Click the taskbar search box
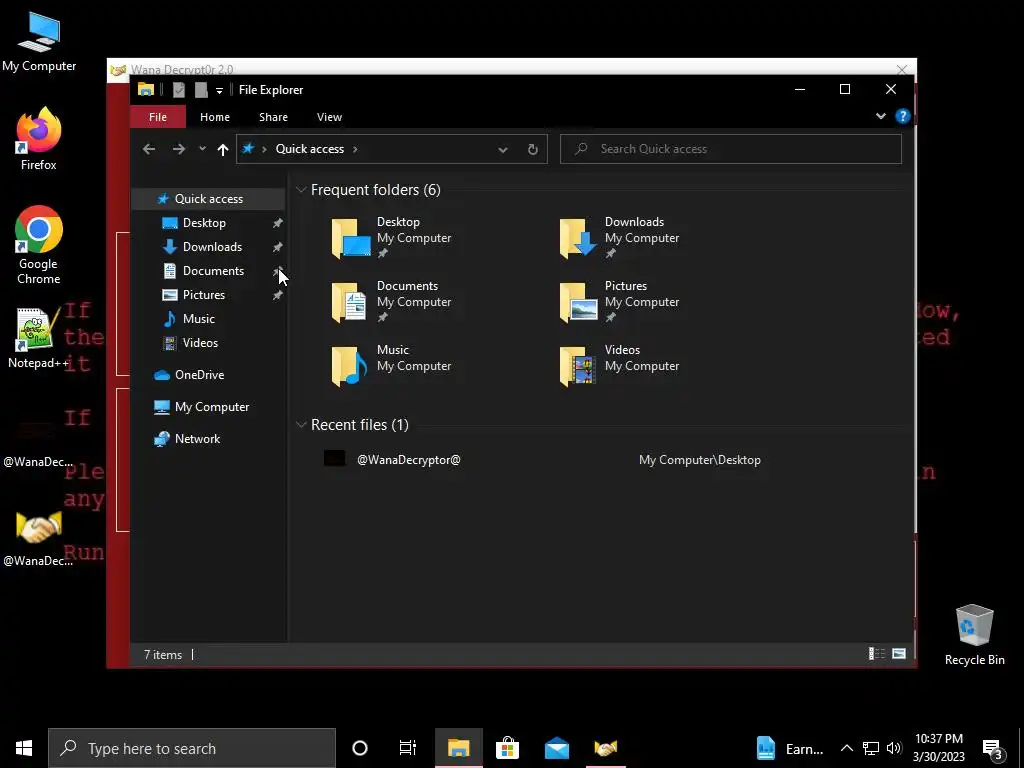1024x768 pixels. [191, 748]
